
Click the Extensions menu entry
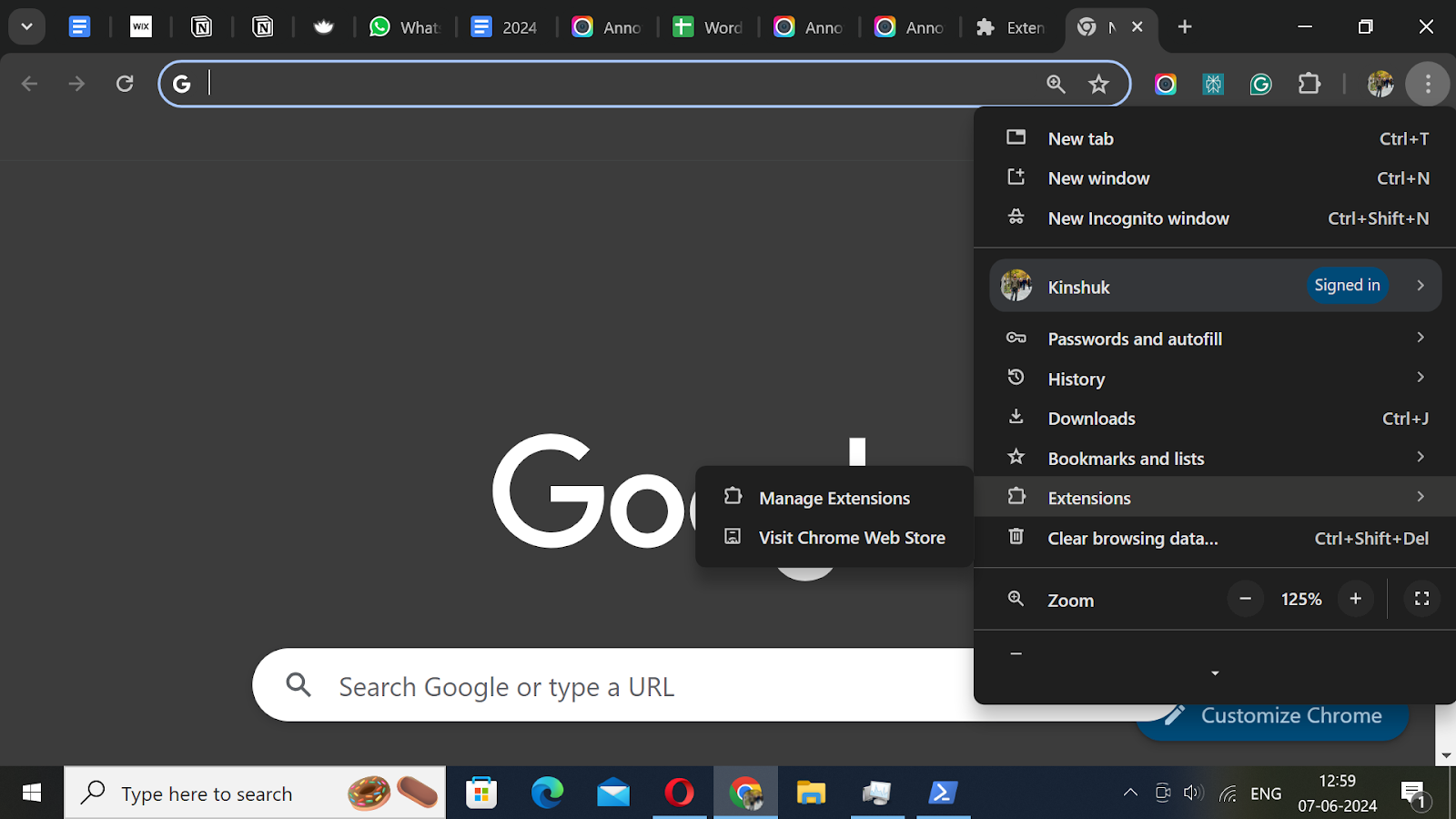point(1215,498)
